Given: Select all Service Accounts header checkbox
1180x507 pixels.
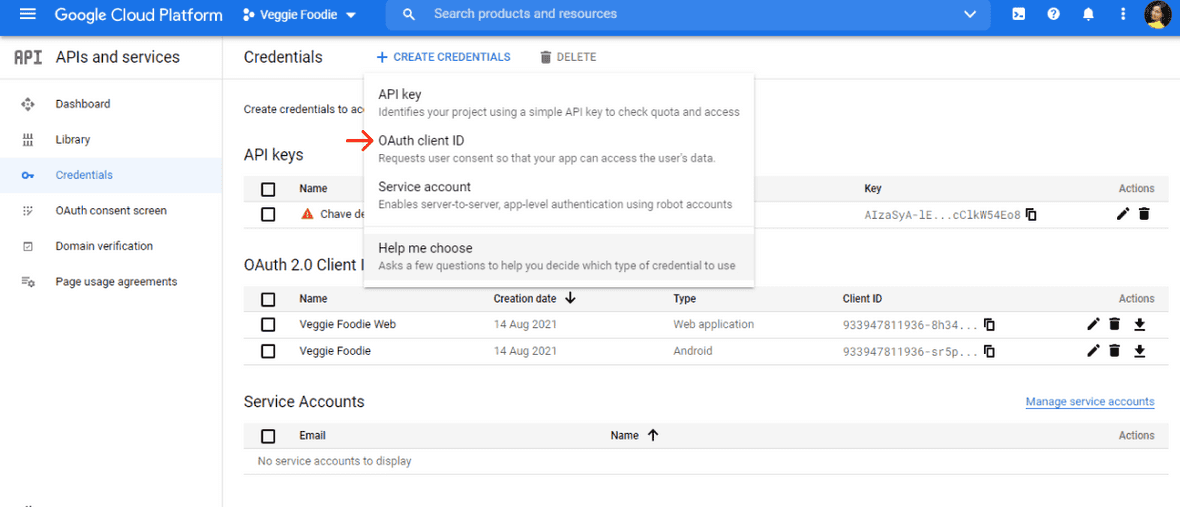Looking at the screenshot, I should point(268,436).
